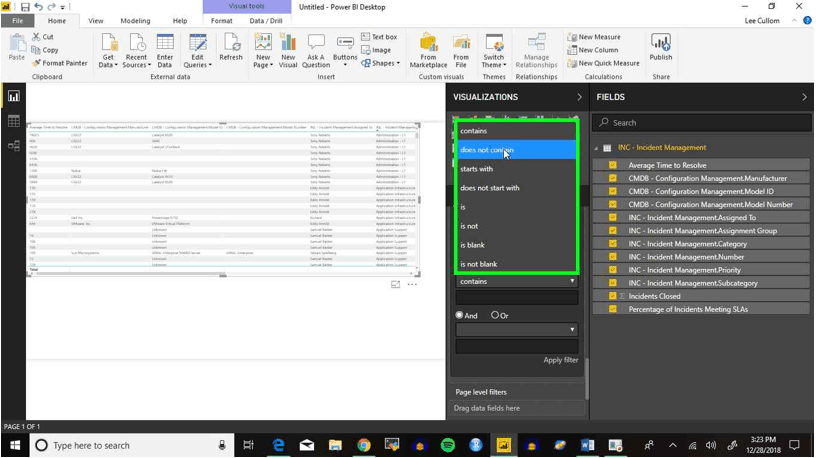Collapse the Fields pane chevron
816x458 pixels.
click(804, 97)
